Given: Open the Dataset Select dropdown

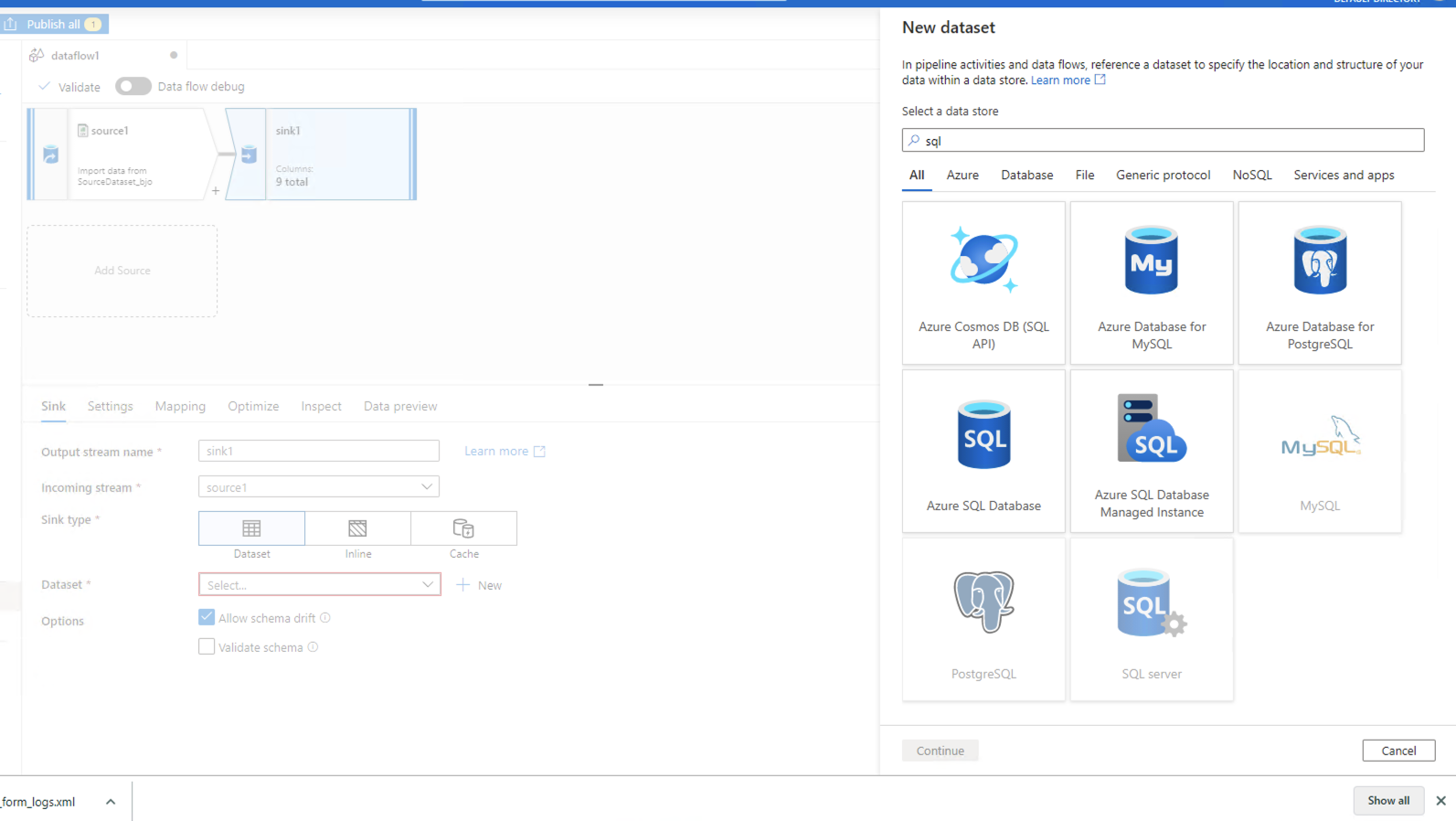Looking at the screenshot, I should pyautogui.click(x=320, y=584).
